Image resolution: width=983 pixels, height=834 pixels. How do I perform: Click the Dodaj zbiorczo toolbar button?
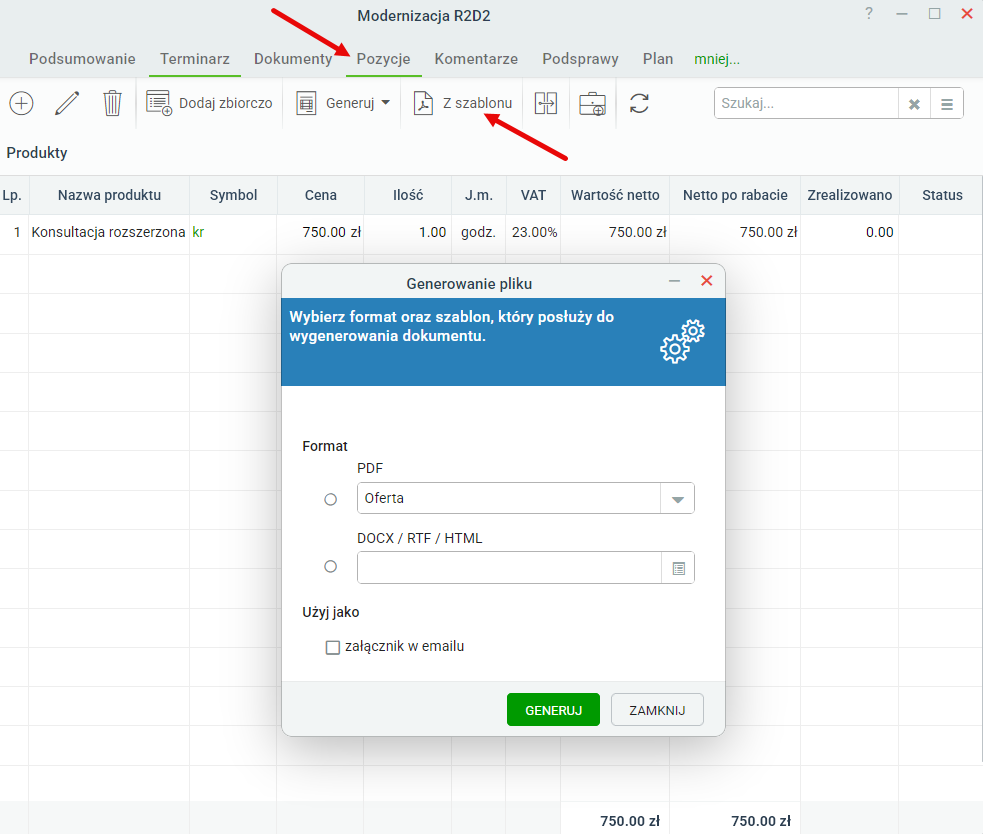tap(209, 103)
